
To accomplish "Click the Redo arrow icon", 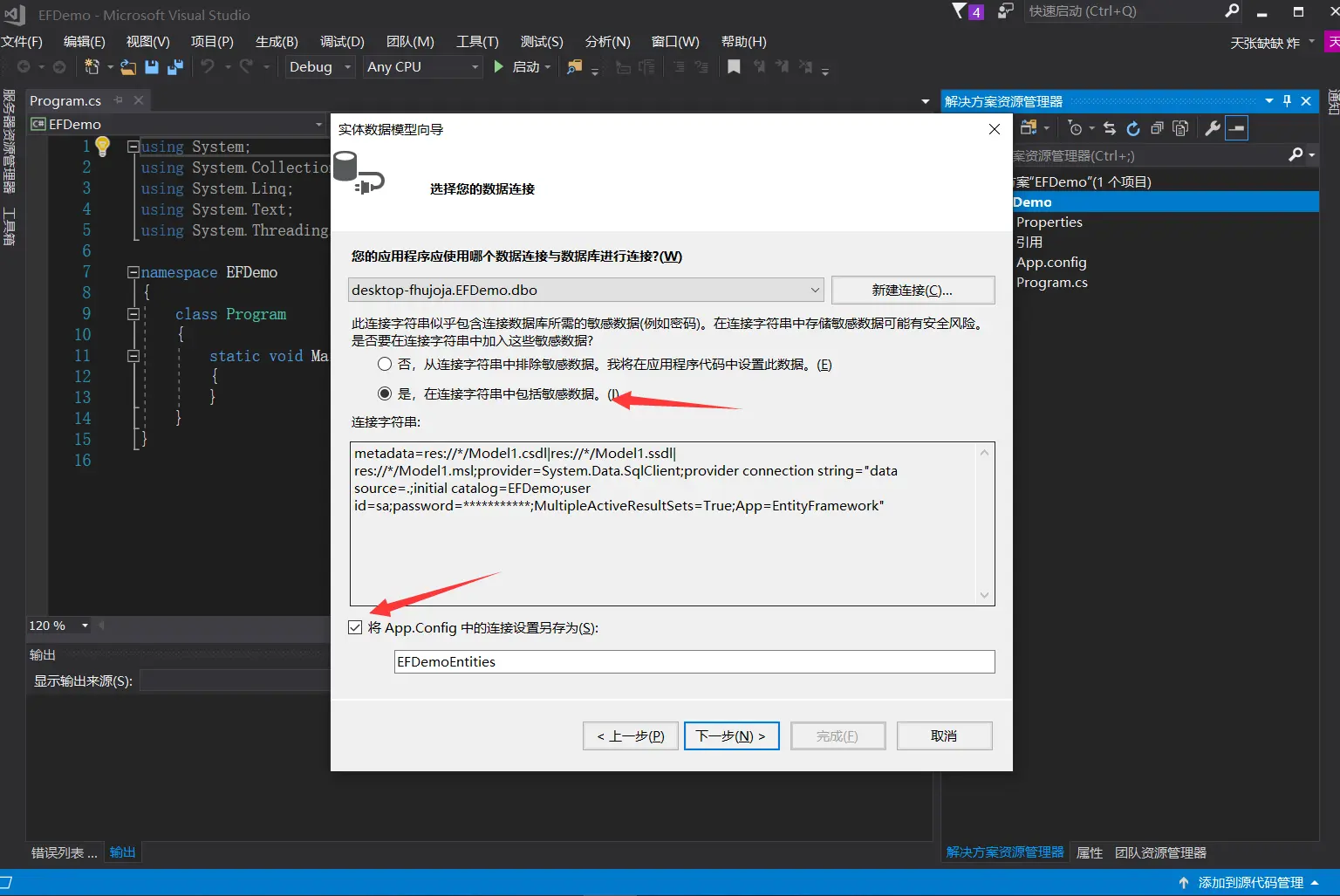I will (247, 66).
